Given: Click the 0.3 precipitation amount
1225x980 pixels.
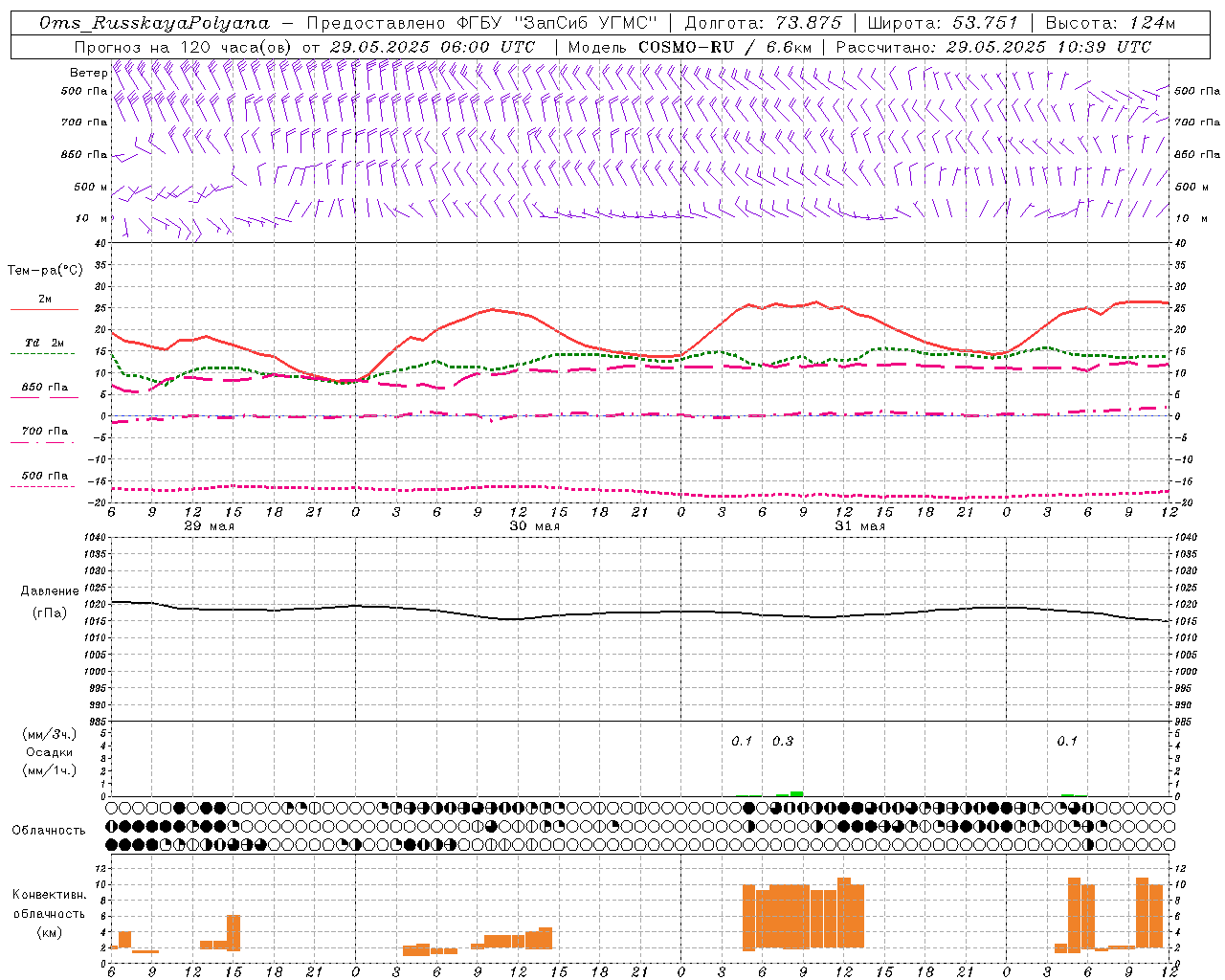Looking at the screenshot, I should pyautogui.click(x=783, y=741).
